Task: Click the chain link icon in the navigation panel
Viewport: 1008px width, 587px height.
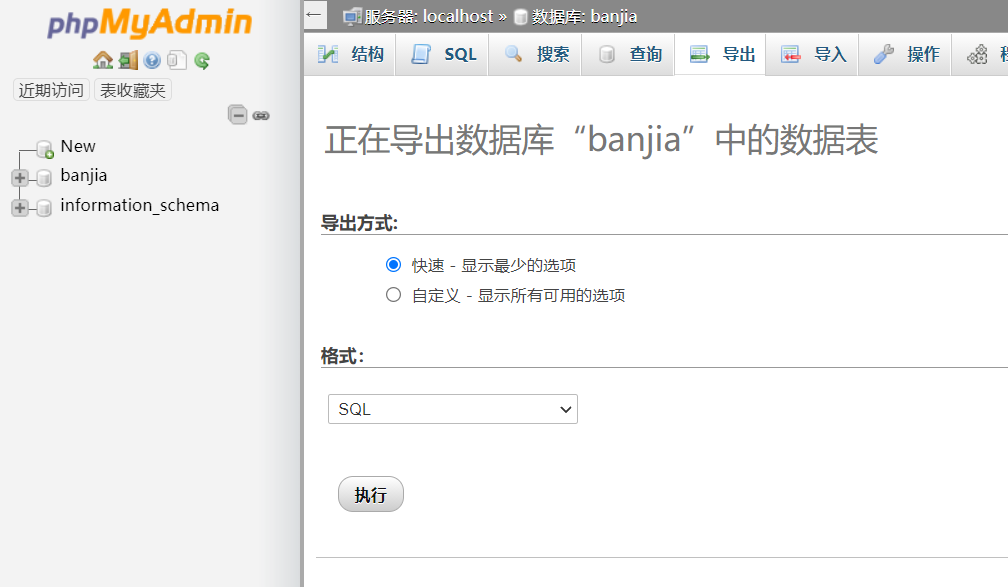Action: pos(261,115)
